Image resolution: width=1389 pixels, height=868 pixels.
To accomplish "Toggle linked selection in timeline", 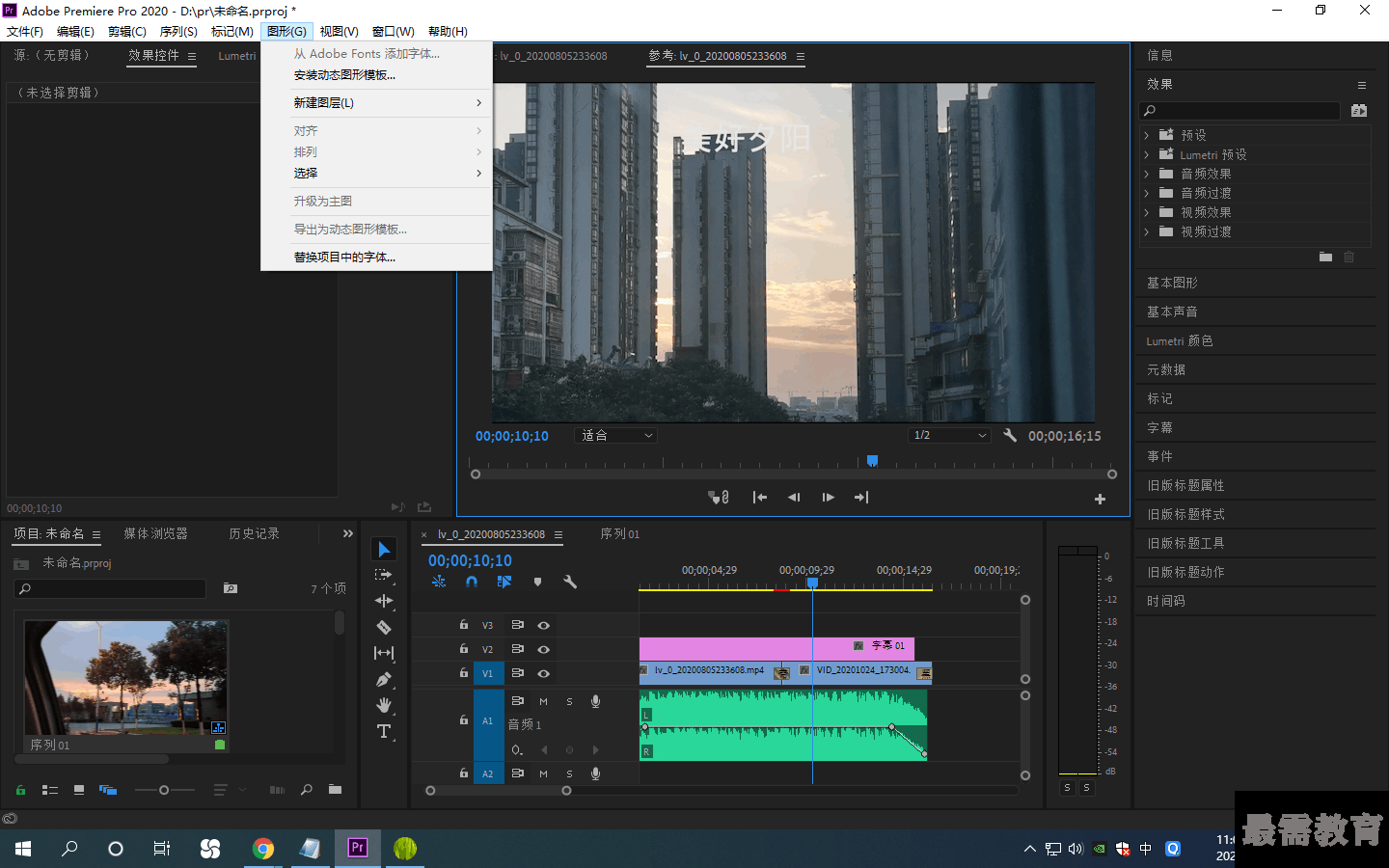I will (504, 582).
